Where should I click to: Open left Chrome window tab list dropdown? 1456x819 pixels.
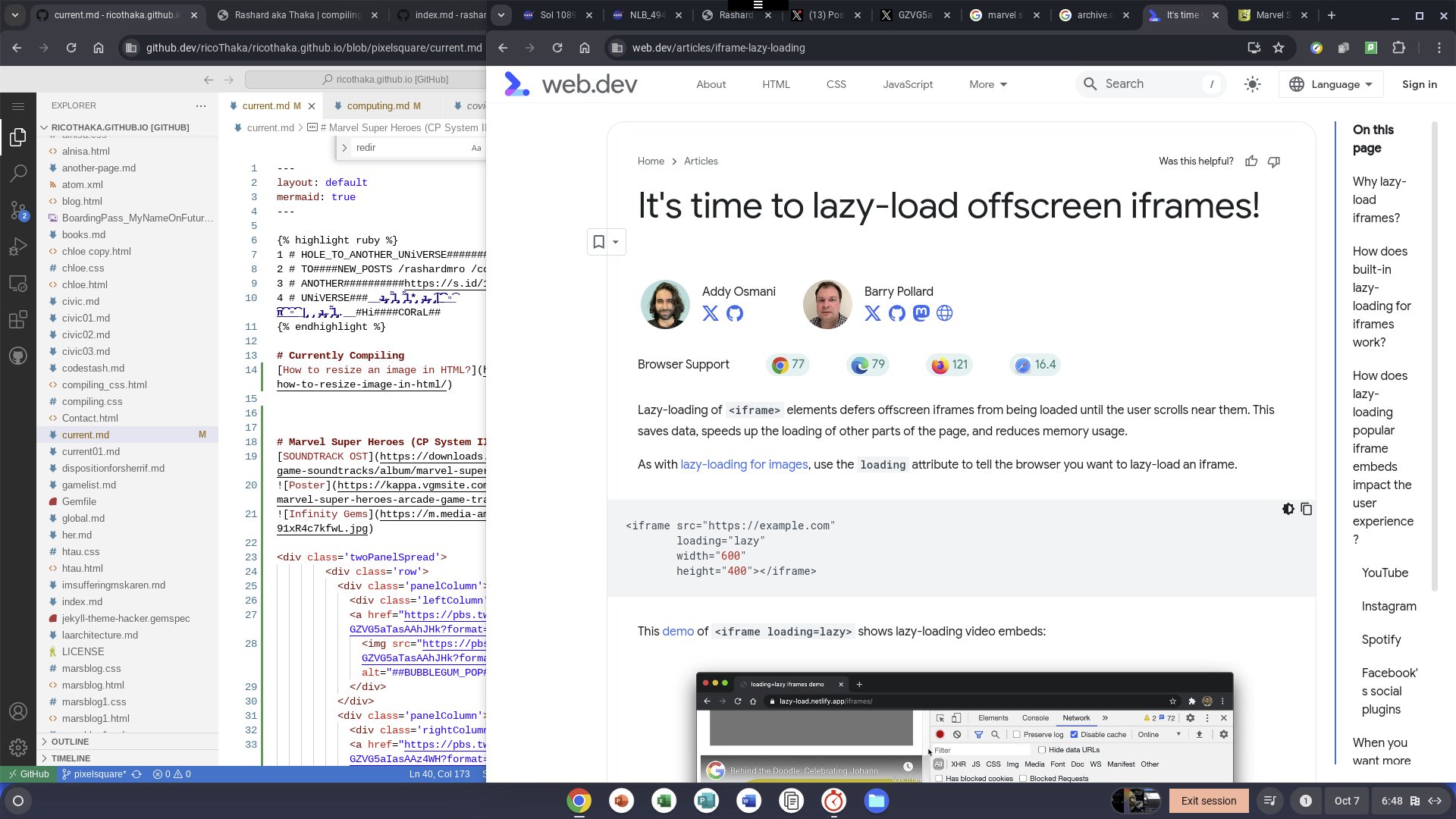click(15, 15)
